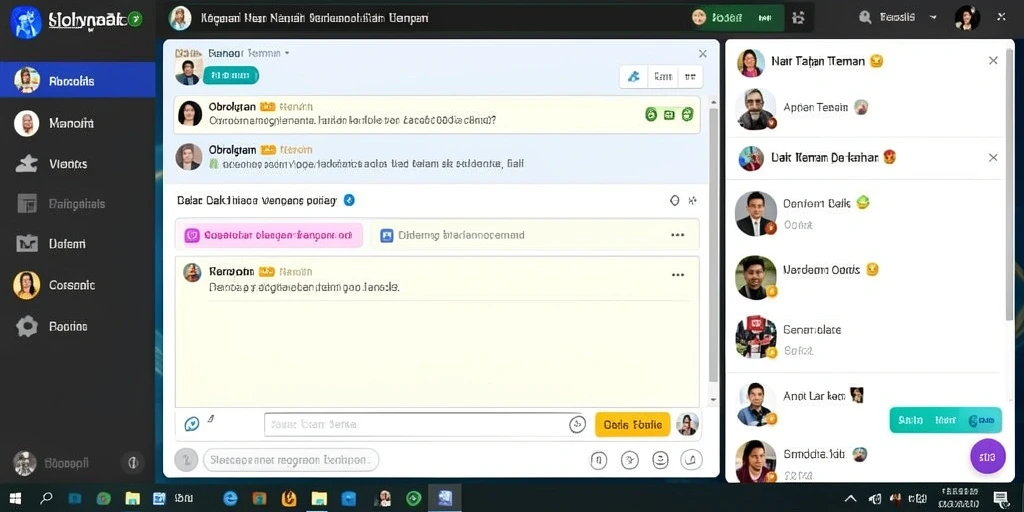This screenshot has width=1024, height=512.
Task: Toggle the green status pill in top bar
Action: (737, 18)
